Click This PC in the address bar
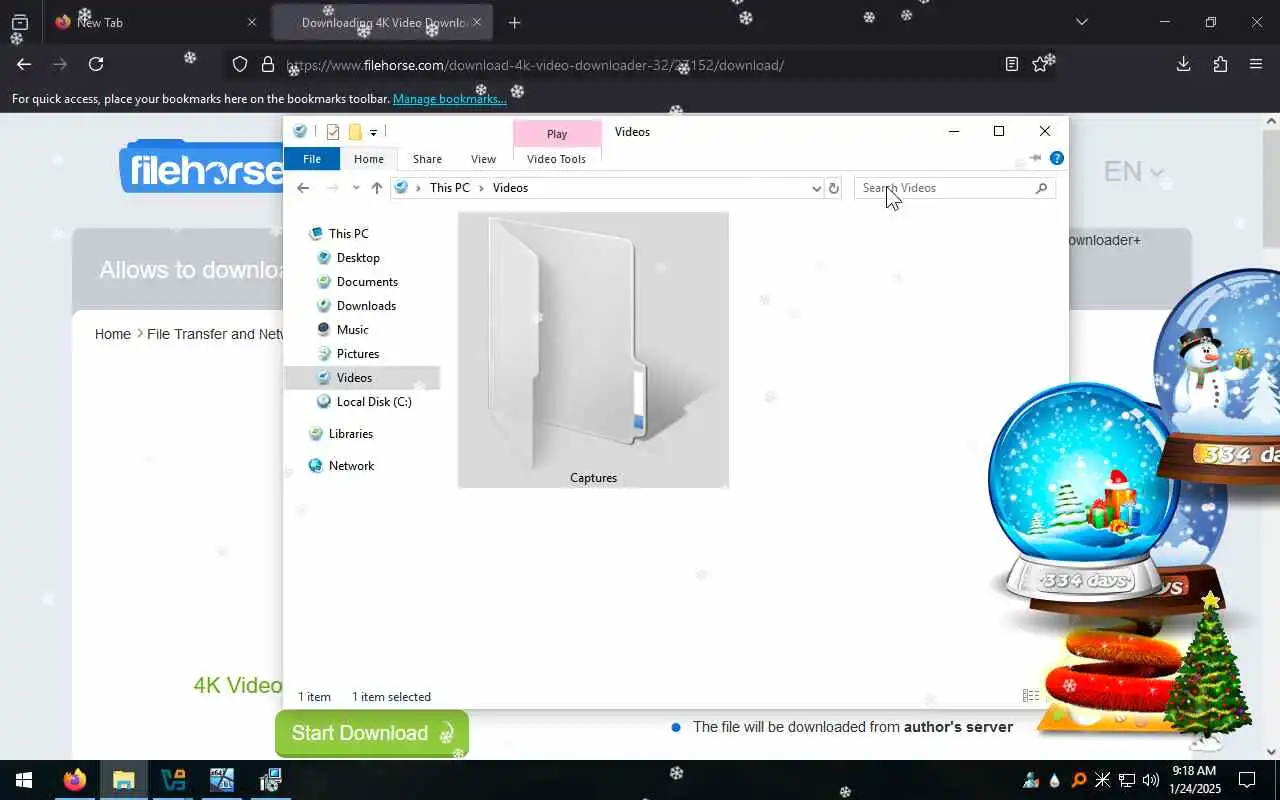 [x=449, y=188]
